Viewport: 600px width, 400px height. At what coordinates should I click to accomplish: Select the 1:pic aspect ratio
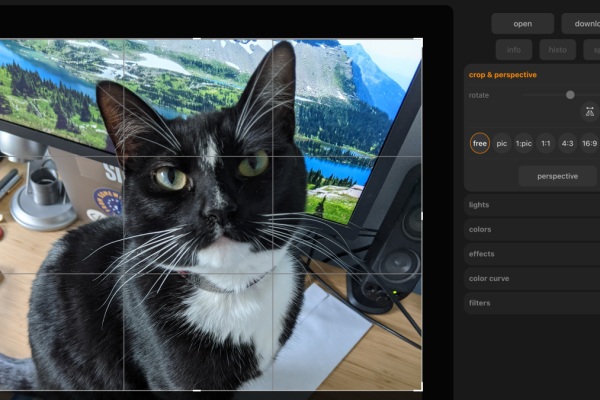click(x=523, y=143)
